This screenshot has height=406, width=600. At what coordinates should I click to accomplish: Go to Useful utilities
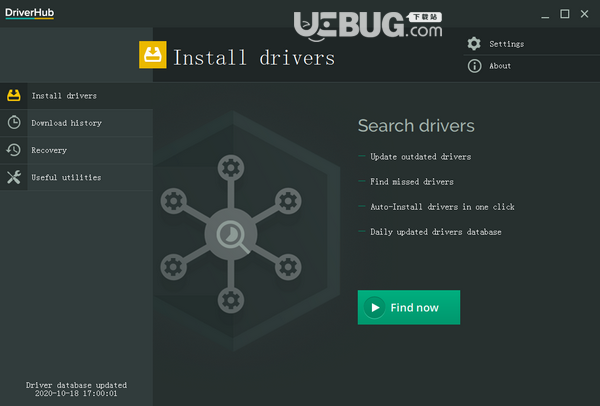pos(77,178)
